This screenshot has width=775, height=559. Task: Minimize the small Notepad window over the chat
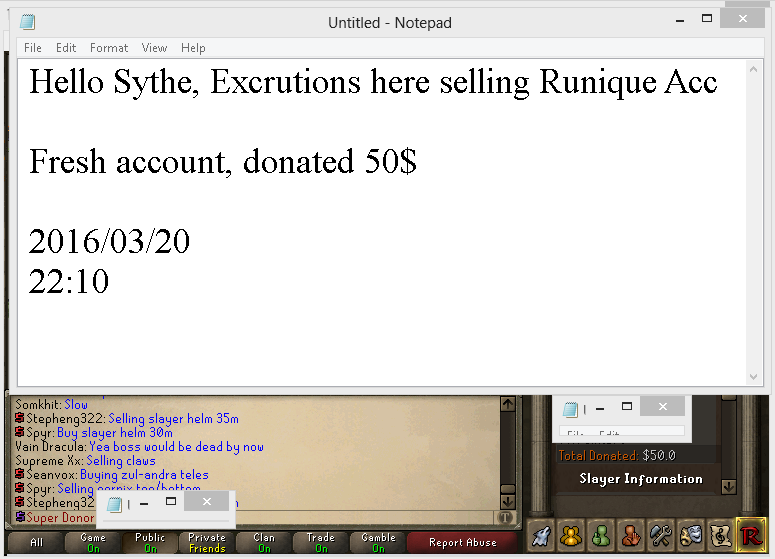(144, 504)
